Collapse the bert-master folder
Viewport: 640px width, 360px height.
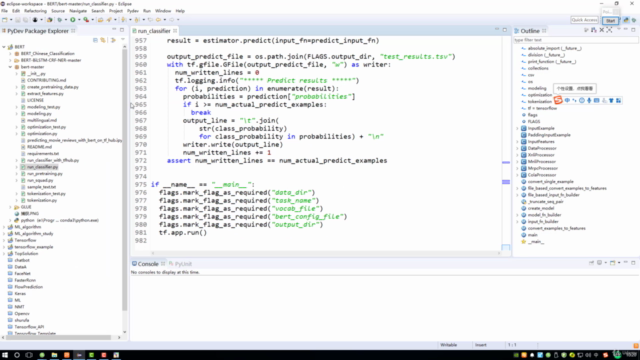pos(10,67)
